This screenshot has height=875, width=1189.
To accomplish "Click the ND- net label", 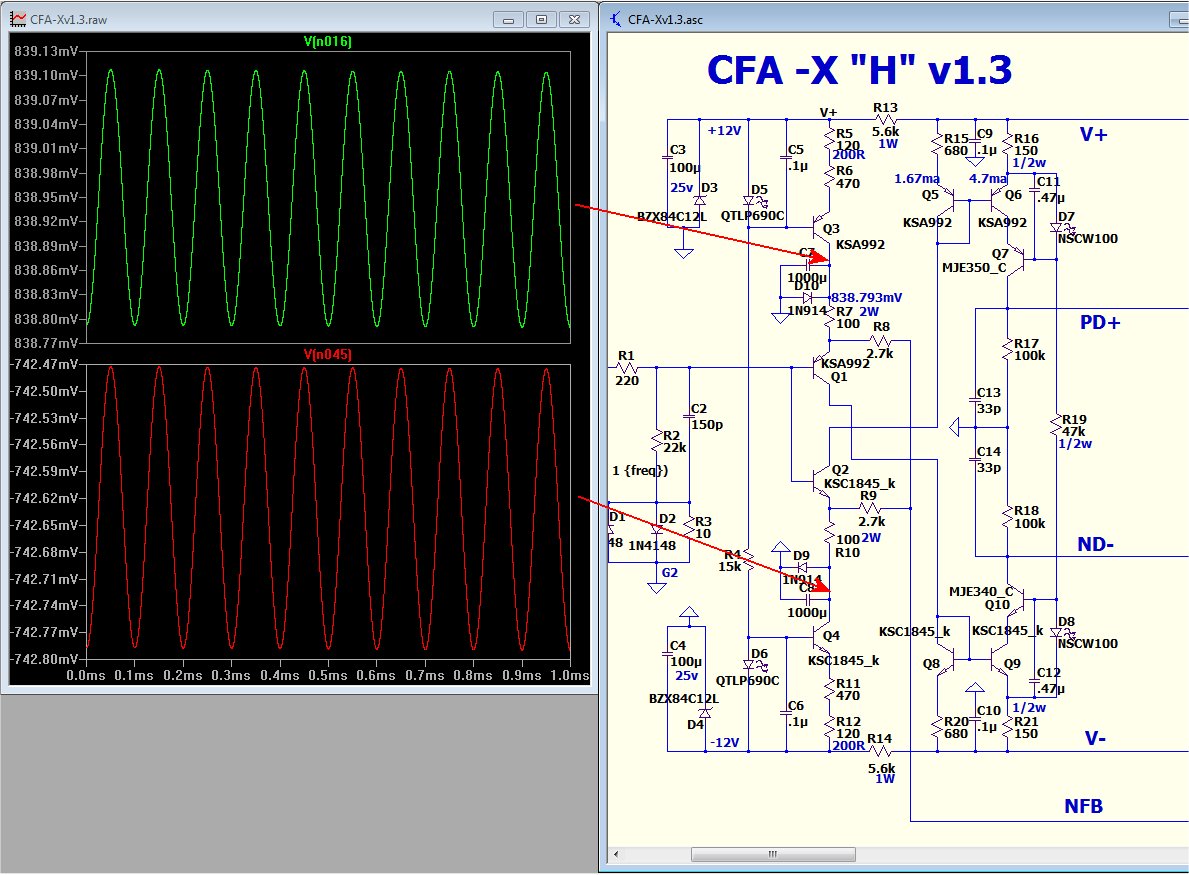I will click(1096, 544).
